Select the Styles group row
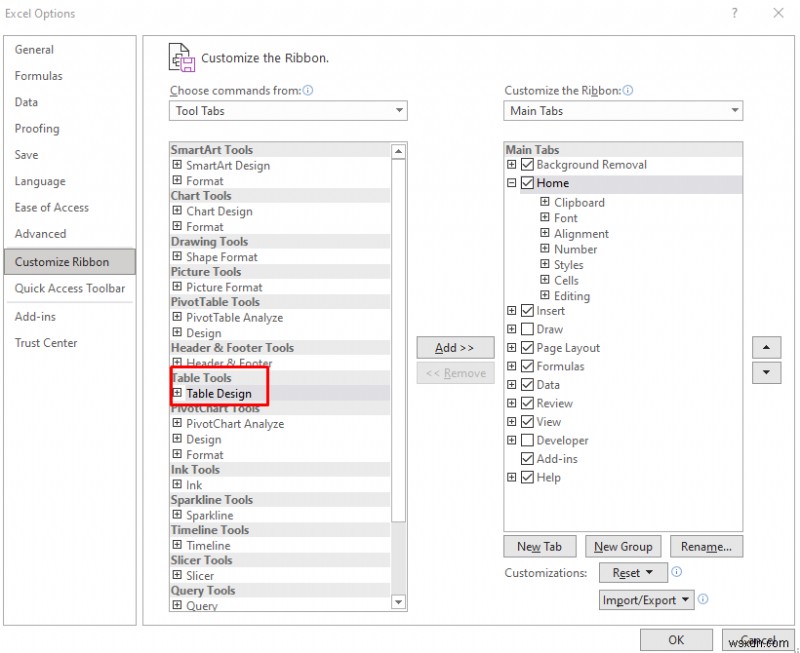The image size is (800, 653). tap(568, 265)
